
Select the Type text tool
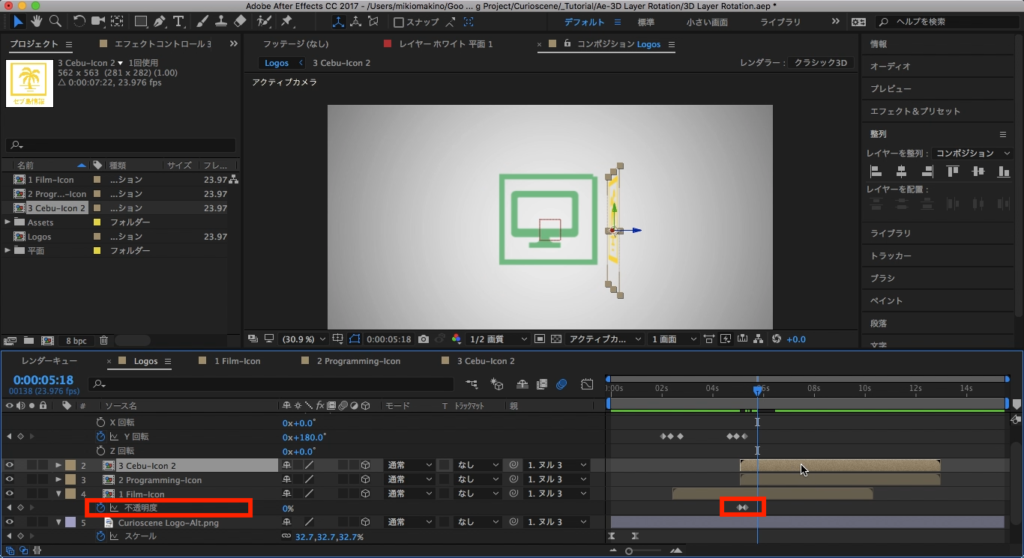[x=179, y=21]
